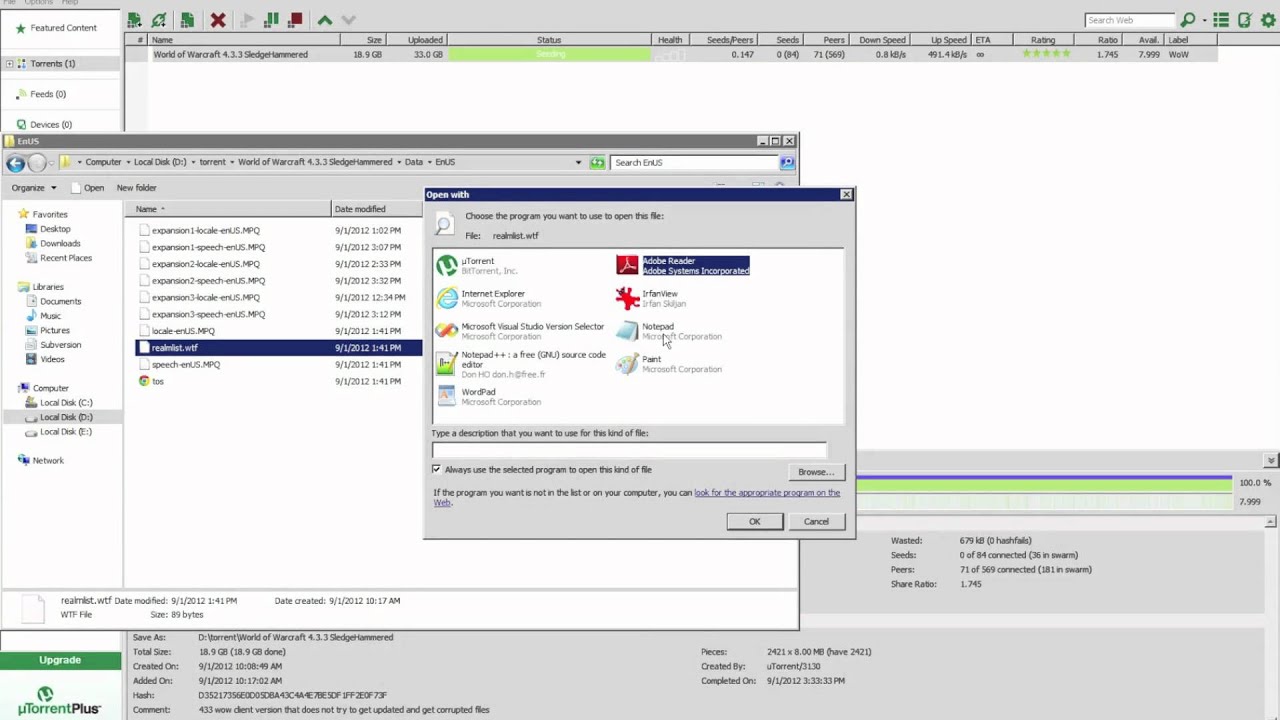Viewport: 1280px width, 720px height.
Task: Click the Search EnUS input field
Action: click(695, 162)
